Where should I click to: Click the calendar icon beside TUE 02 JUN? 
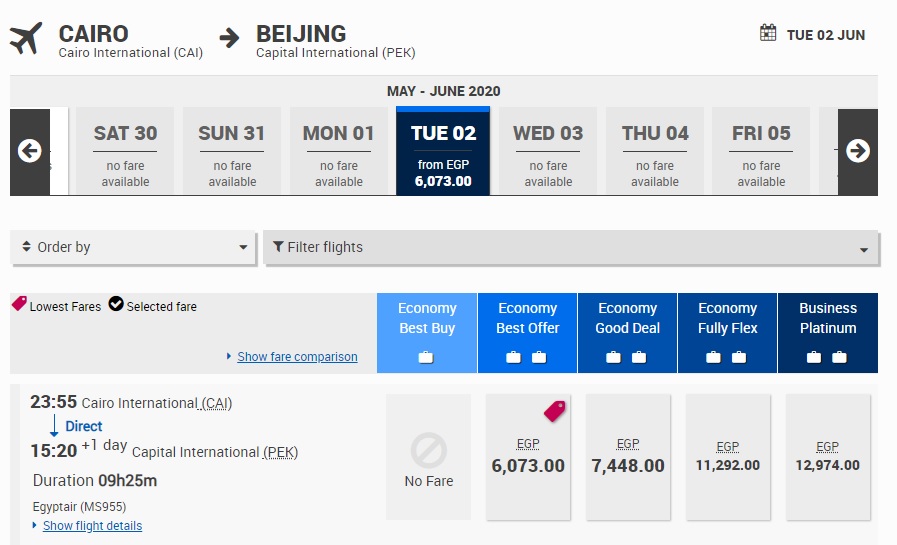pyautogui.click(x=768, y=33)
